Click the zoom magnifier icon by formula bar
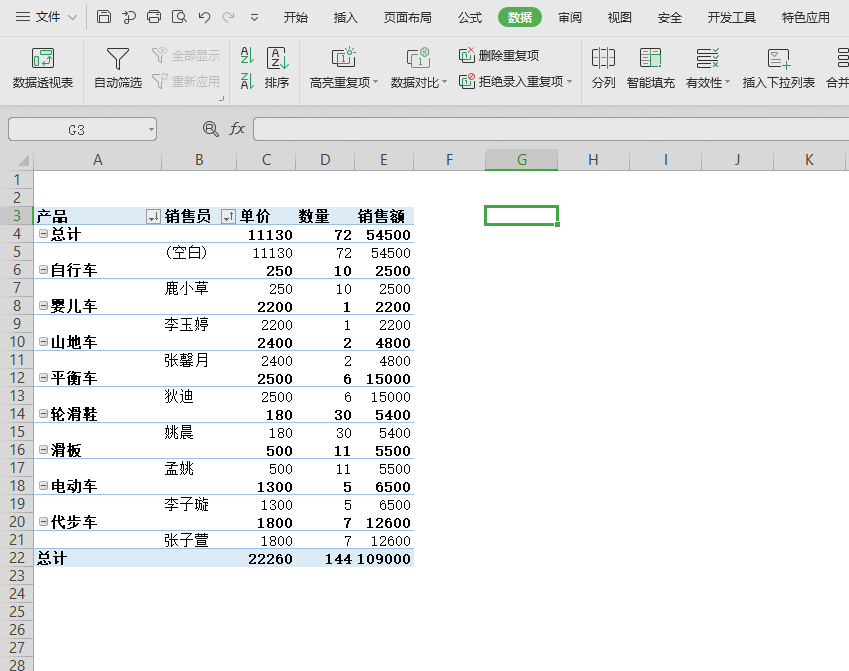849x671 pixels. [211, 129]
